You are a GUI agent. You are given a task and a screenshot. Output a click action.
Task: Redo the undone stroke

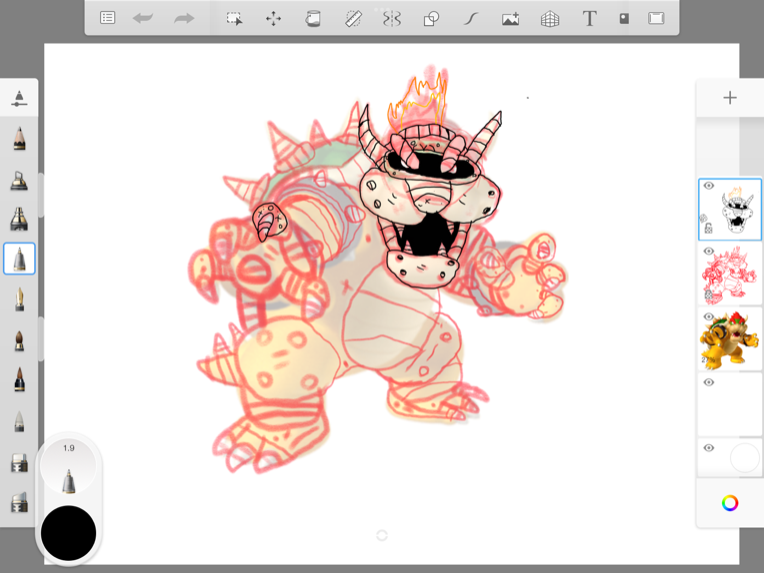click(184, 19)
